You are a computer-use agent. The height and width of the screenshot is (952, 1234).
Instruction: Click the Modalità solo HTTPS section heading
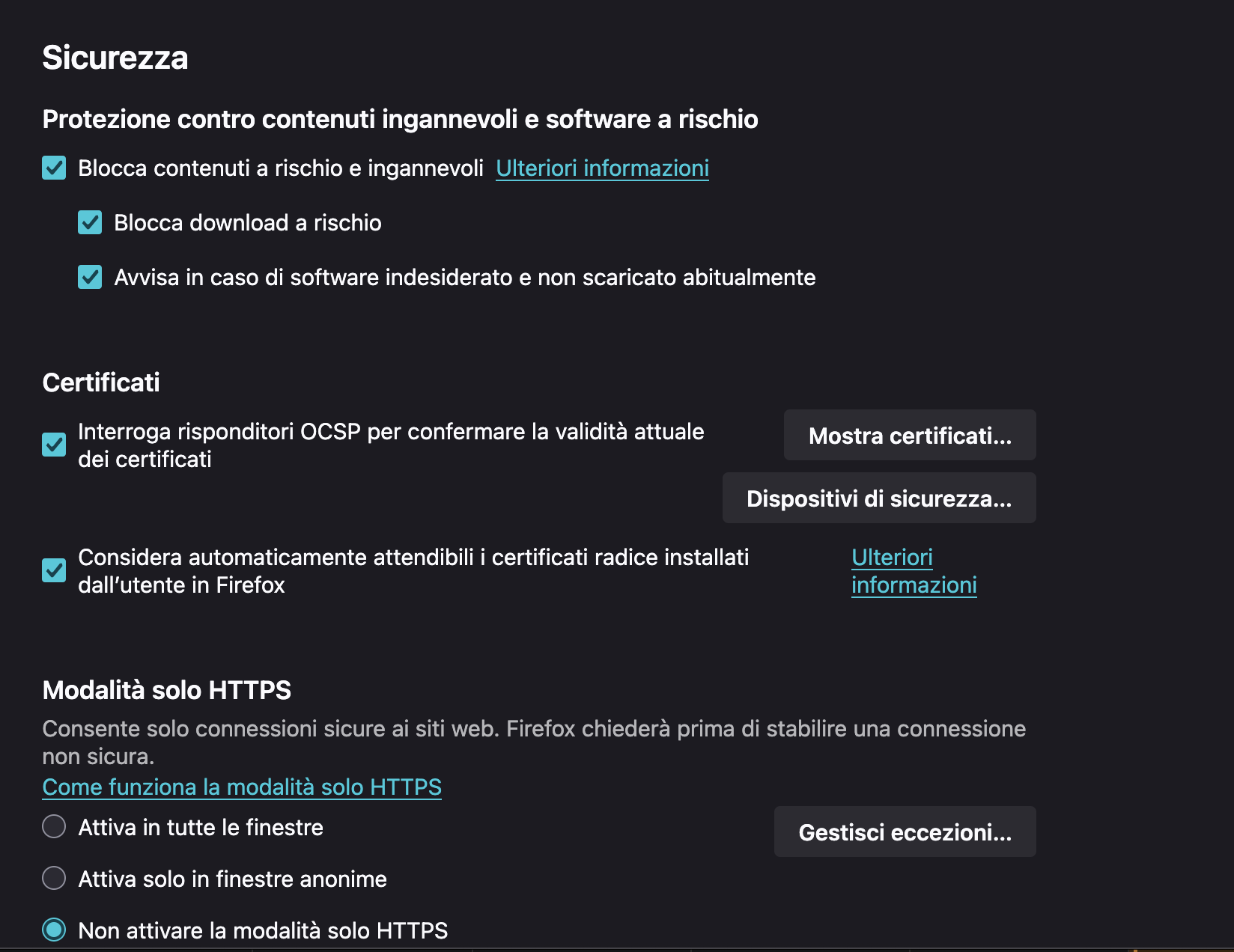tap(166, 690)
